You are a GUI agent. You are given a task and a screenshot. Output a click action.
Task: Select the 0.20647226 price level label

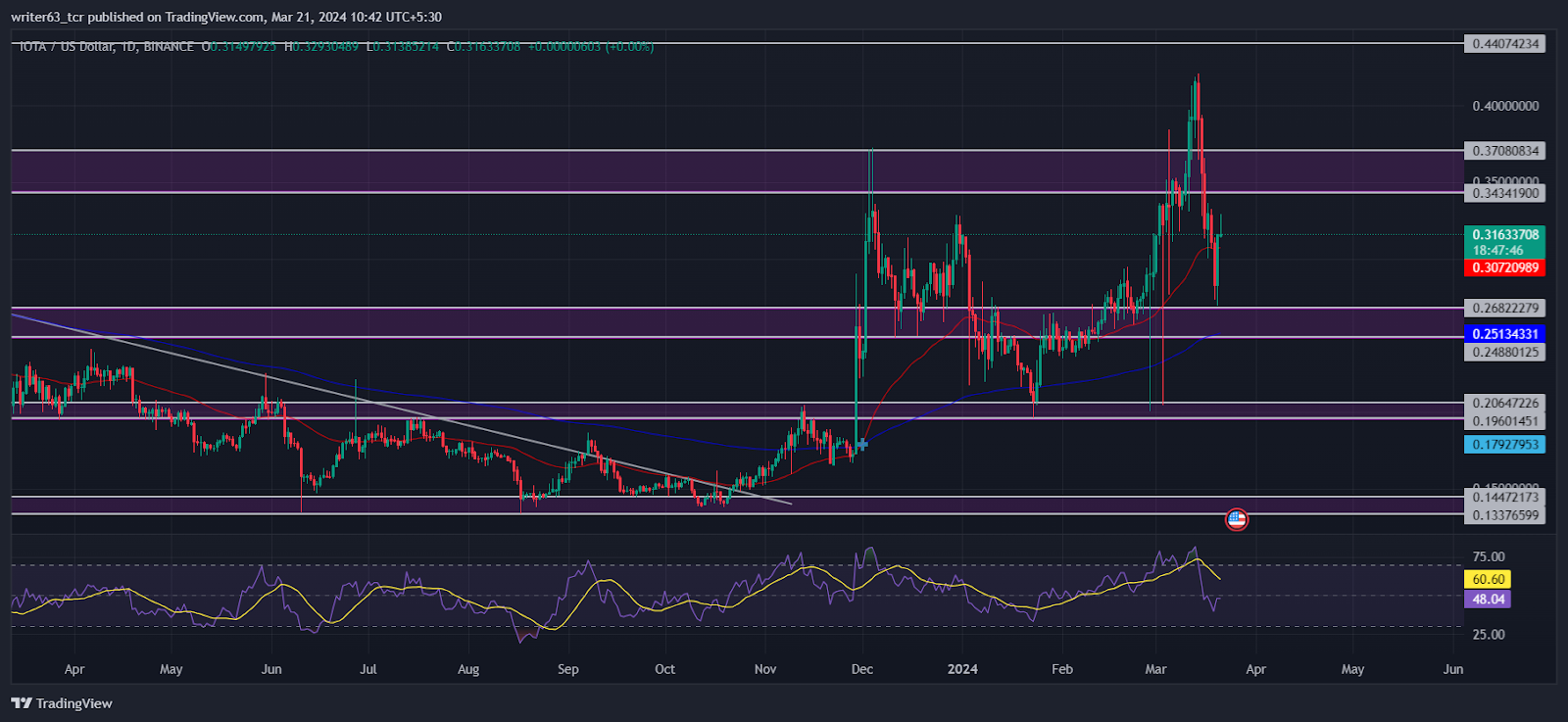(1505, 403)
